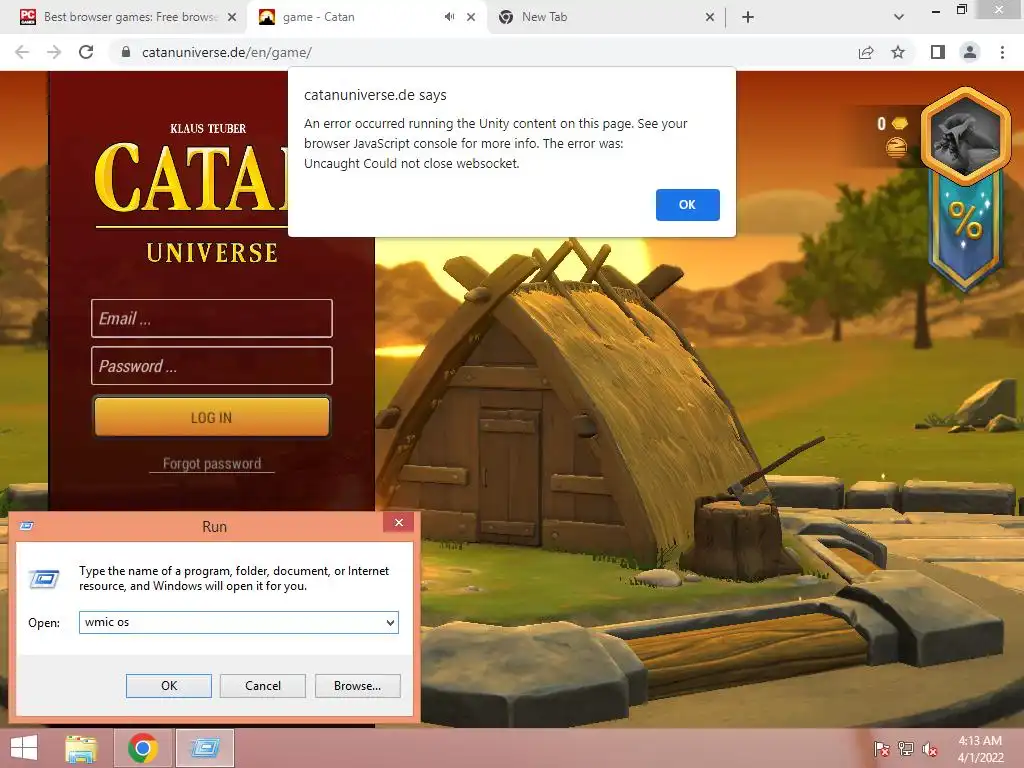Click the network tray icon
Viewport: 1024px width, 768px height.
[906, 749]
